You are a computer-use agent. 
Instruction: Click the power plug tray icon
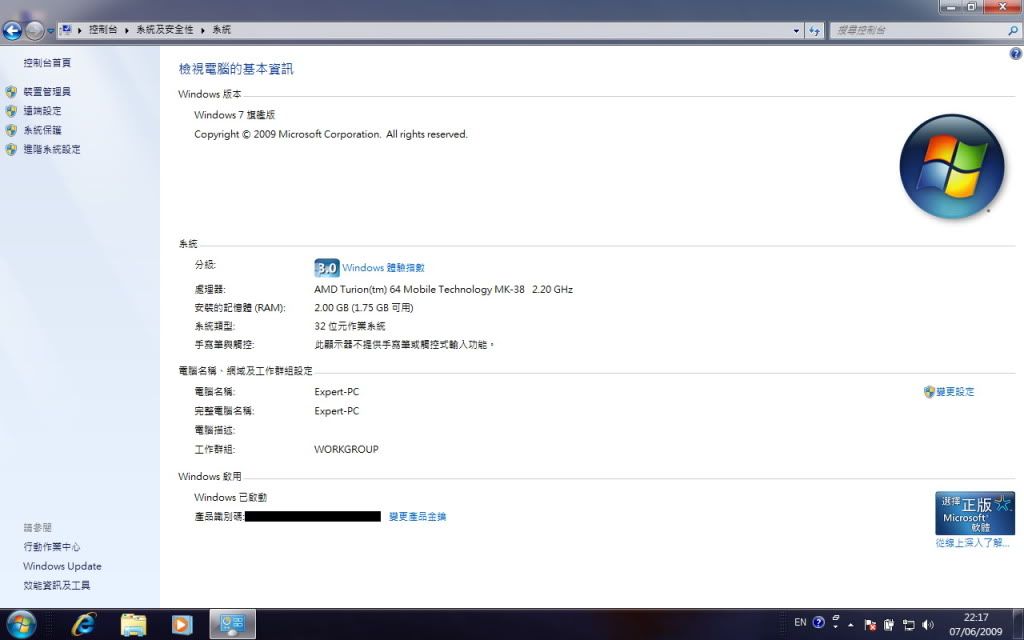(889, 625)
